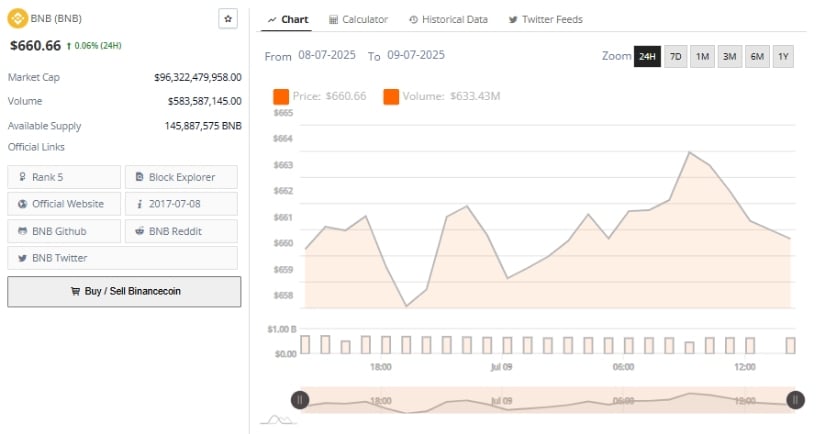Open the BNB Twitter link

click(x=123, y=258)
